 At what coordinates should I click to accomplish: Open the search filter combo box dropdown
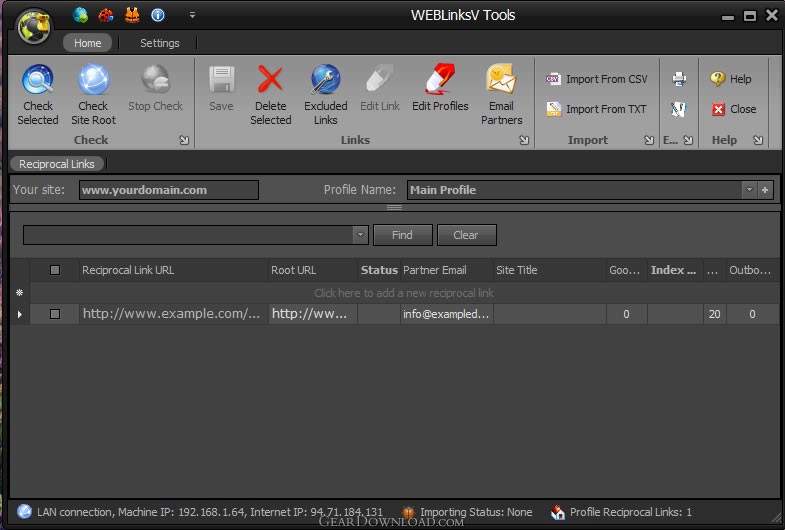360,235
